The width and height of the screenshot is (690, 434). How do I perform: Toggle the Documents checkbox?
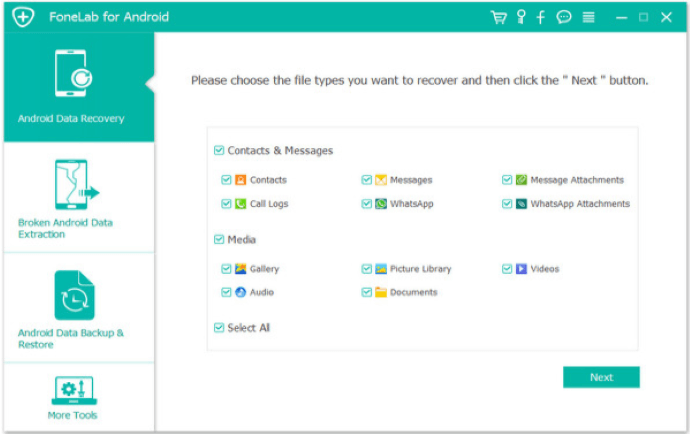(x=367, y=292)
